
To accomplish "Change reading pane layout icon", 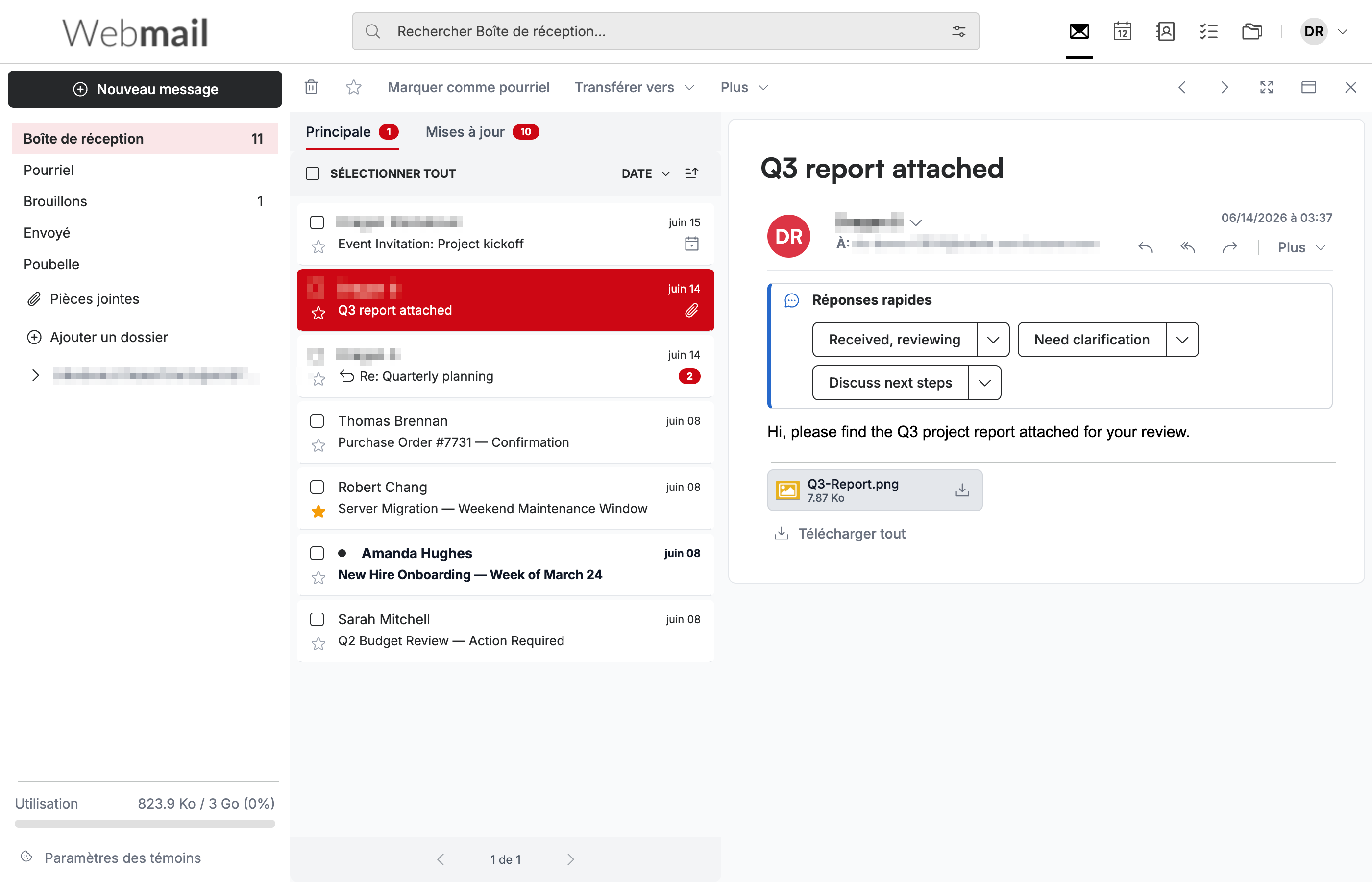I will pos(1308,87).
